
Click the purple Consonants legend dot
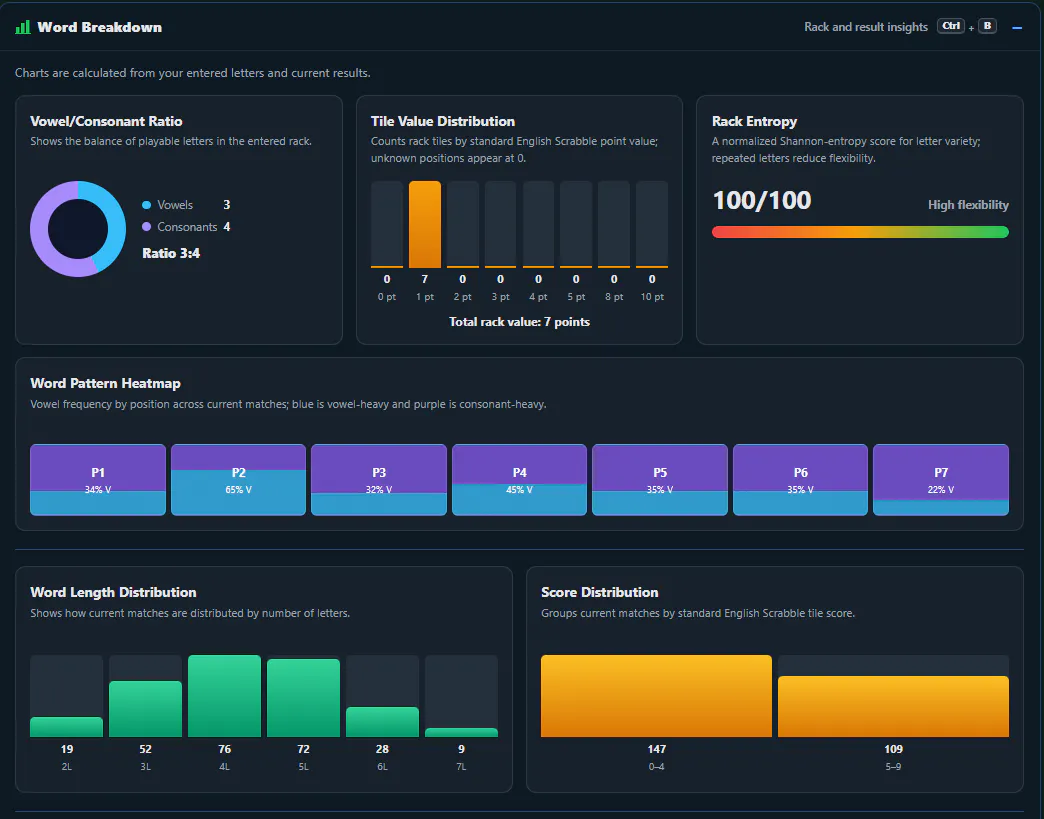point(146,227)
